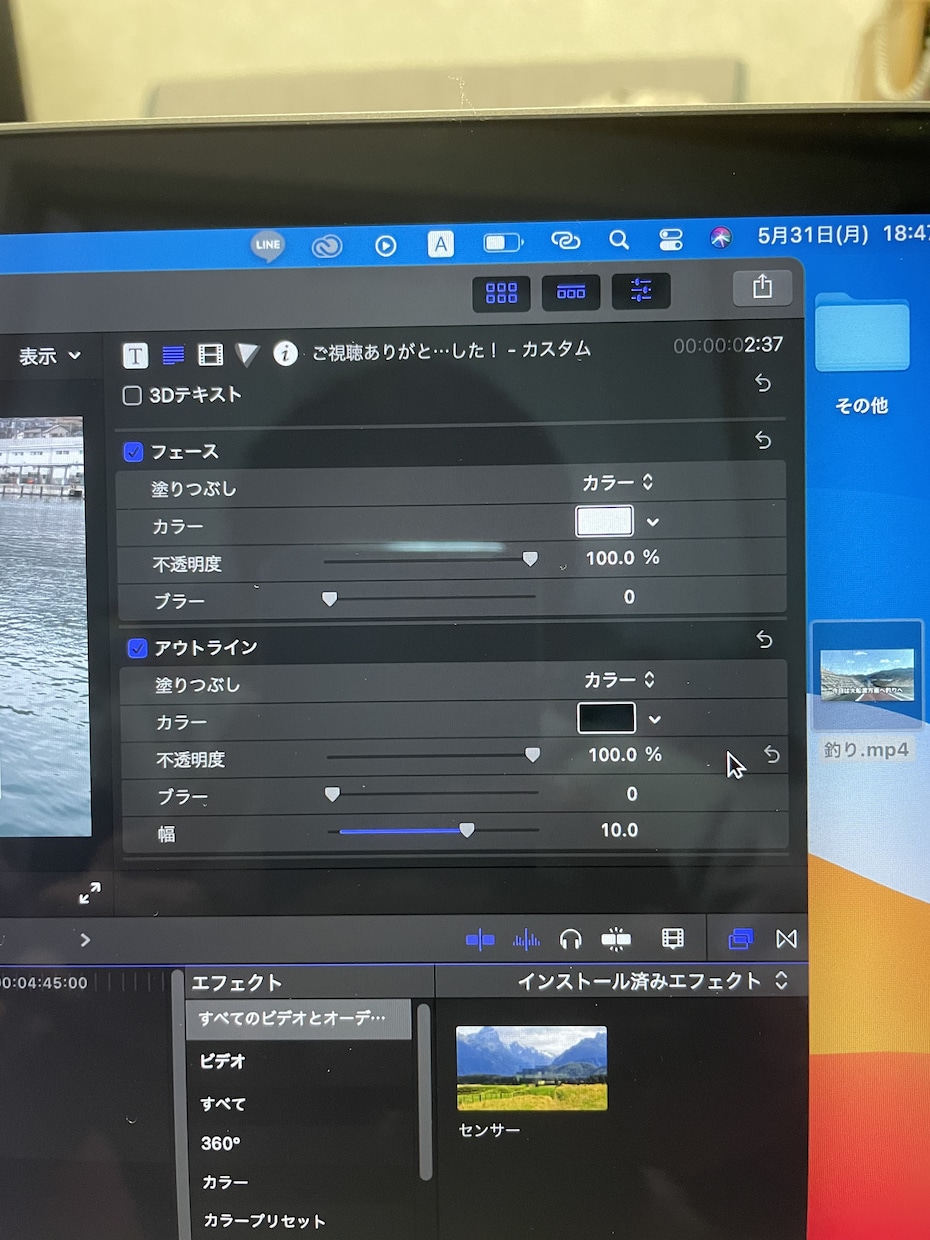Reset the フェース section arrow

point(764,440)
